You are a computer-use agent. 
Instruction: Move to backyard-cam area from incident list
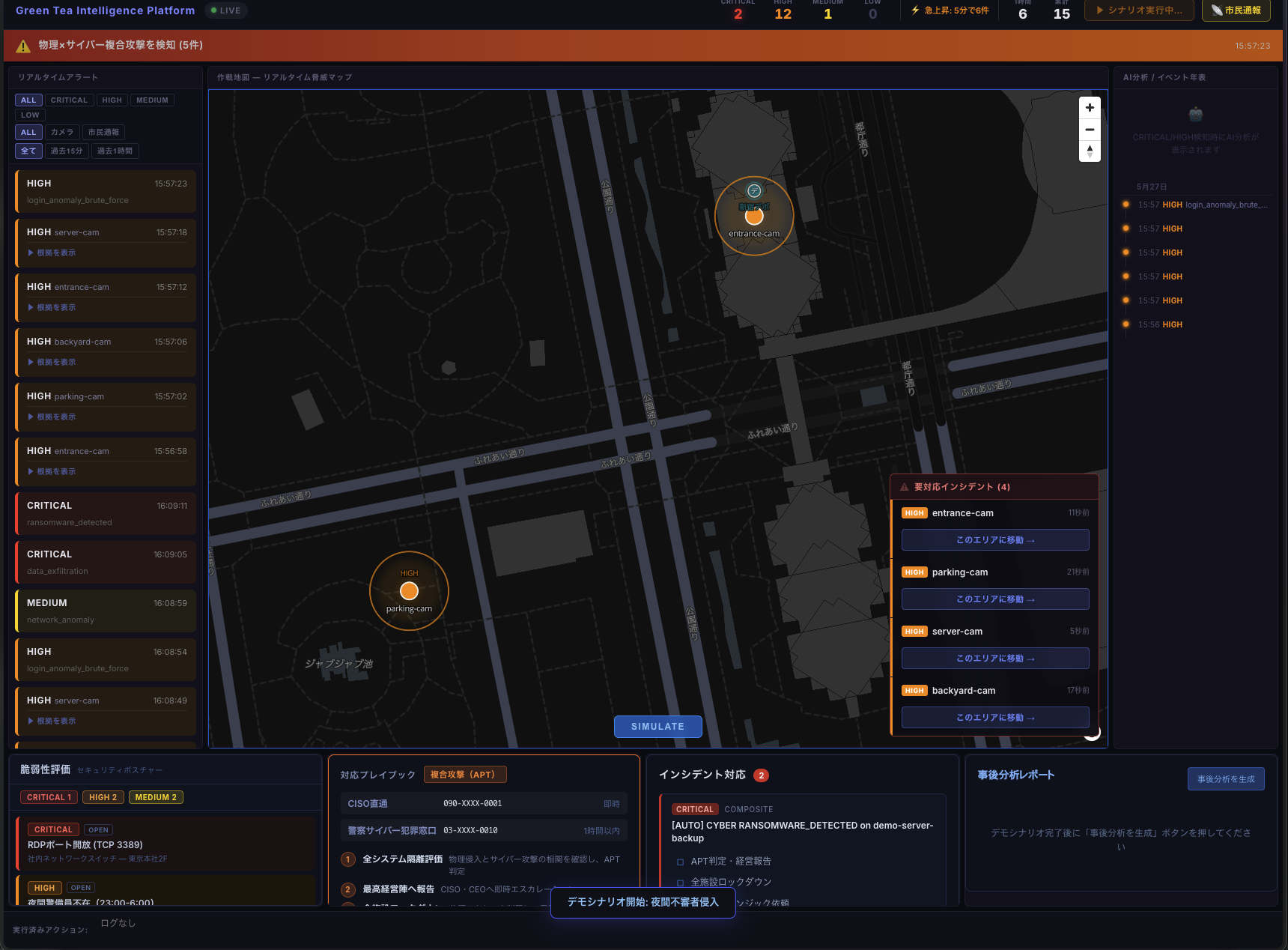(995, 718)
